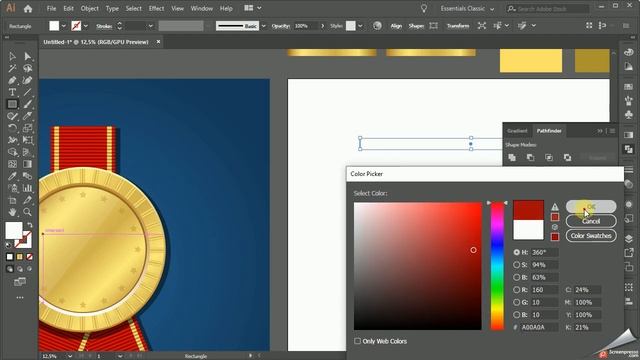Image resolution: width=640 pixels, height=360 pixels.
Task: Select the R red radio button
Action: (517, 290)
